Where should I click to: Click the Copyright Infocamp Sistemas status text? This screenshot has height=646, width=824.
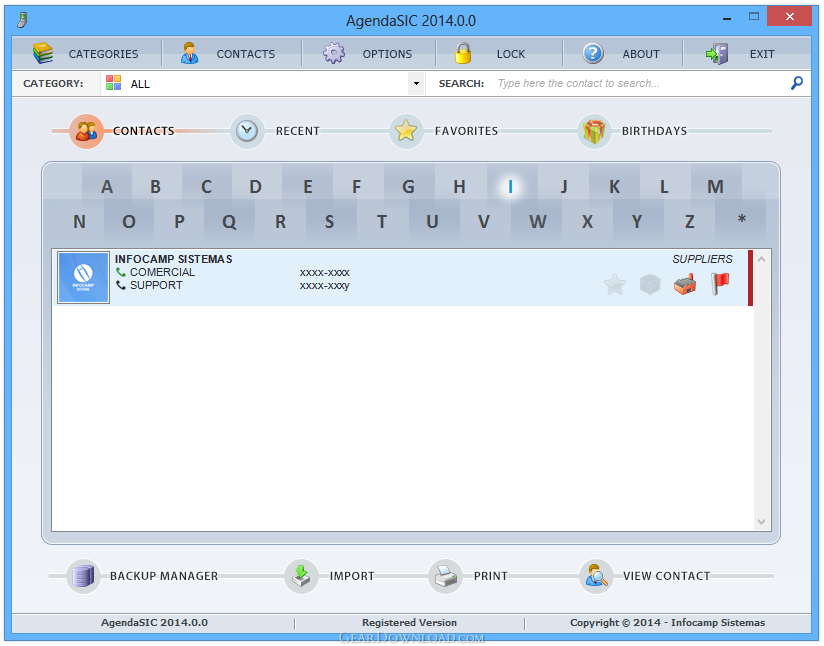(667, 622)
